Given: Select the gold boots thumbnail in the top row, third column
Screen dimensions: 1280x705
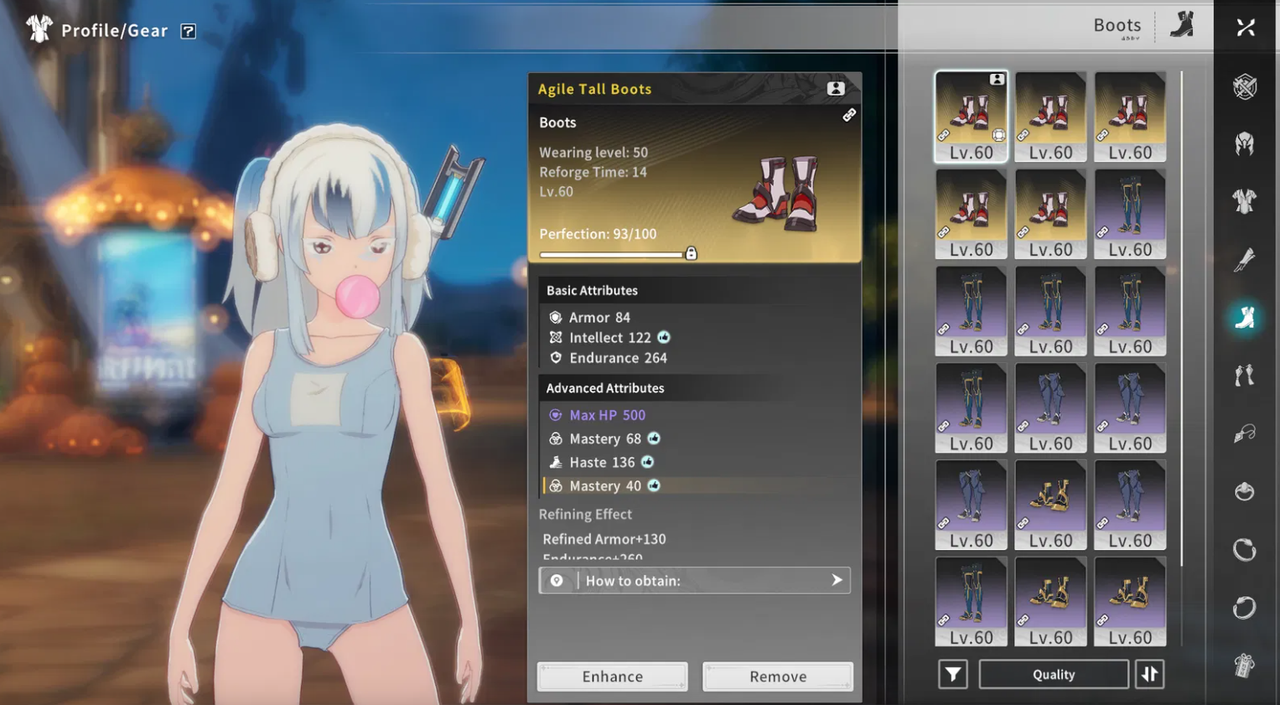Looking at the screenshot, I should [x=1130, y=117].
